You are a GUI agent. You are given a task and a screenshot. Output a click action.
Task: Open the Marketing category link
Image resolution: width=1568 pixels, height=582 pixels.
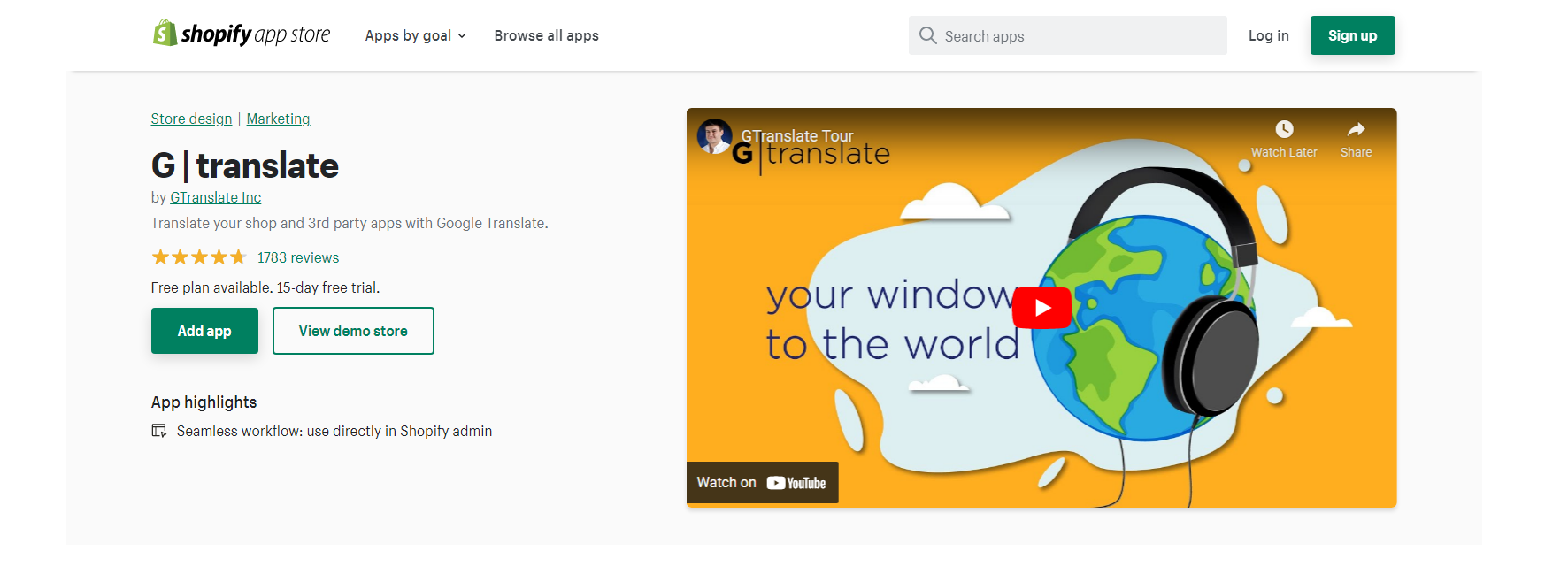[x=278, y=119]
